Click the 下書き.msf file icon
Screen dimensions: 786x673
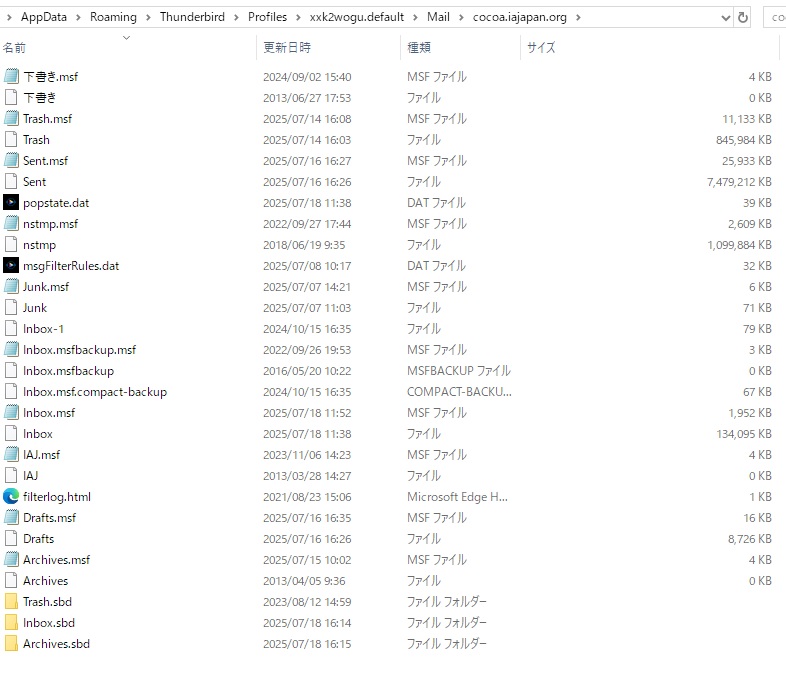[x=11, y=76]
